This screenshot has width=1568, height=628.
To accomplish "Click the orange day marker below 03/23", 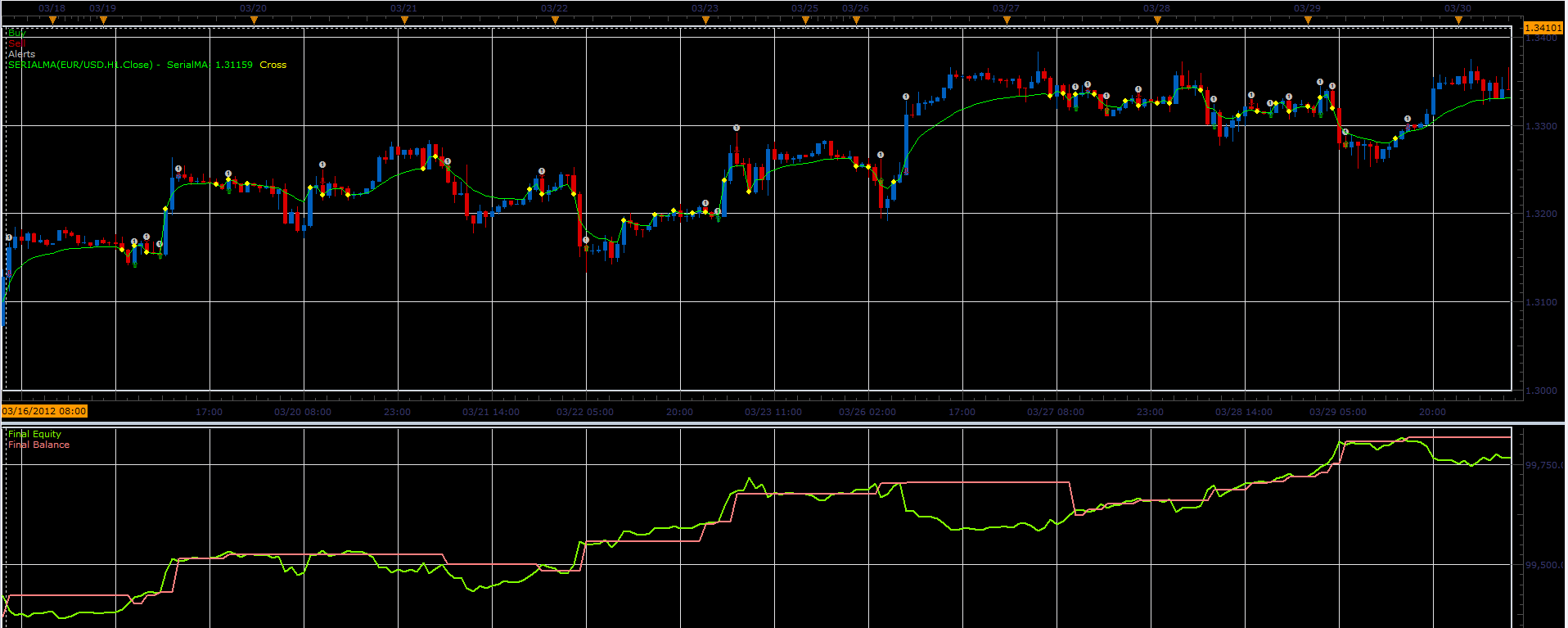I will 705,20.
